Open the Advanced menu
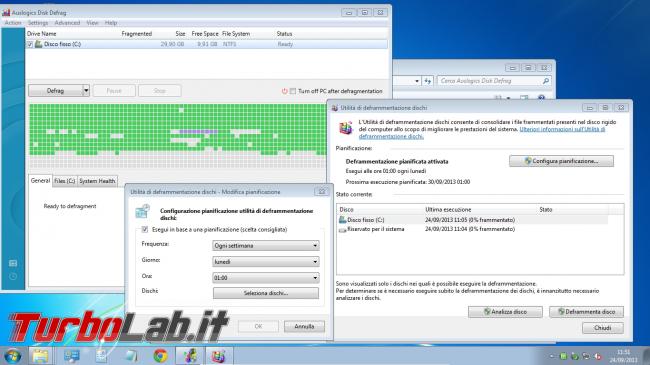 point(67,23)
